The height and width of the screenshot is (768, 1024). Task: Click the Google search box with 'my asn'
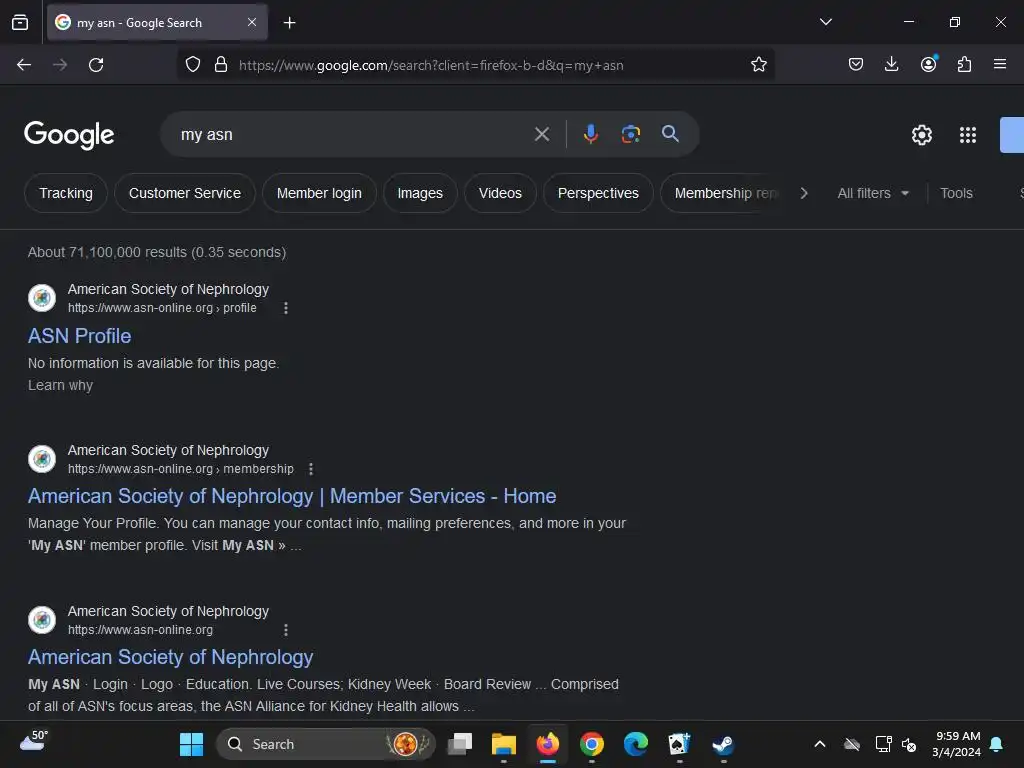(353, 135)
